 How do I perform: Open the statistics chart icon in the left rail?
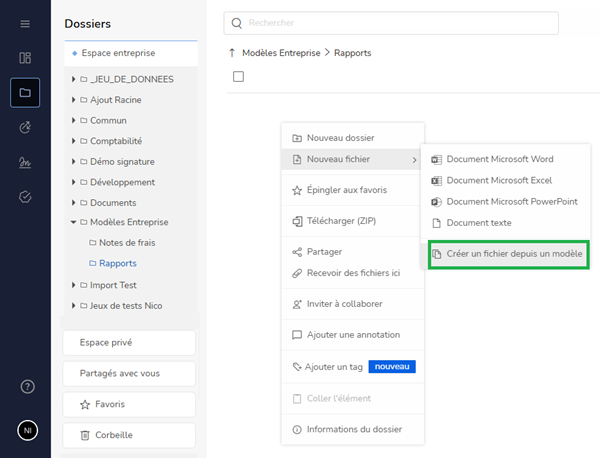(x=25, y=162)
